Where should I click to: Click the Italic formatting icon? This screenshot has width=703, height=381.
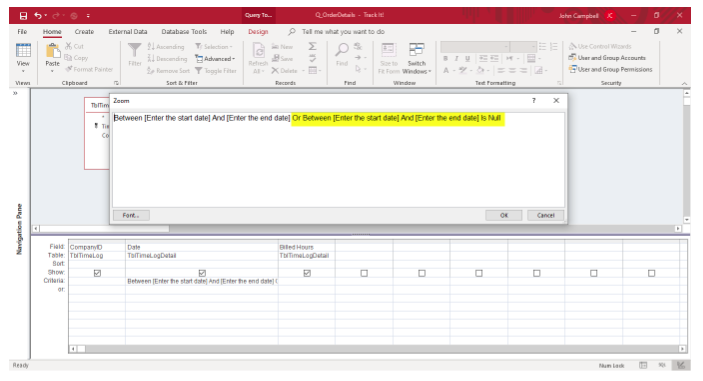coord(456,58)
